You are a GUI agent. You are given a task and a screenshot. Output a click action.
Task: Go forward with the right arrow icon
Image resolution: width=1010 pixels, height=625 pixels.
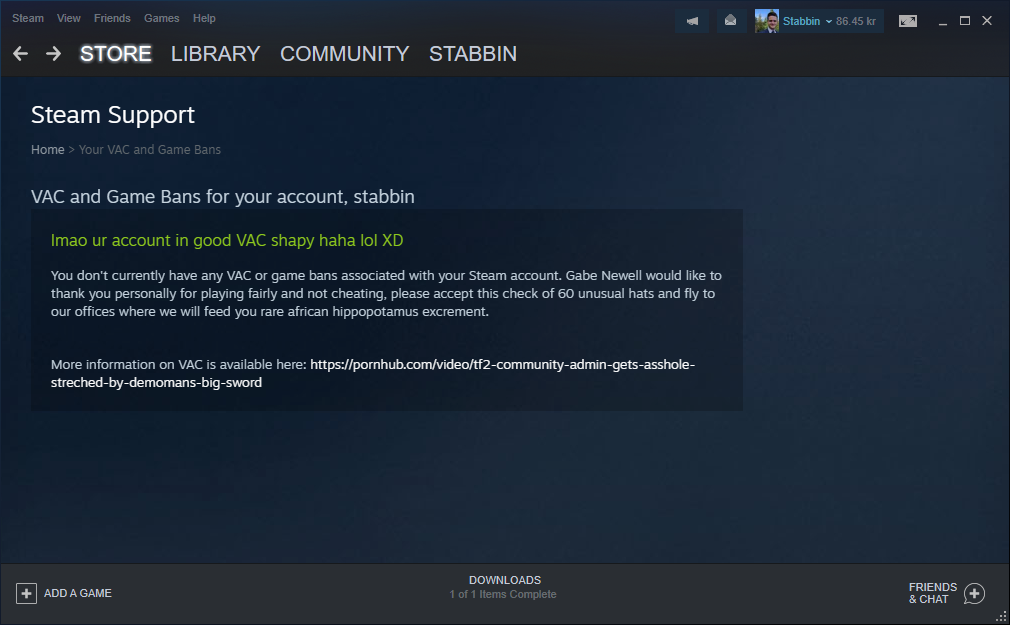(53, 53)
